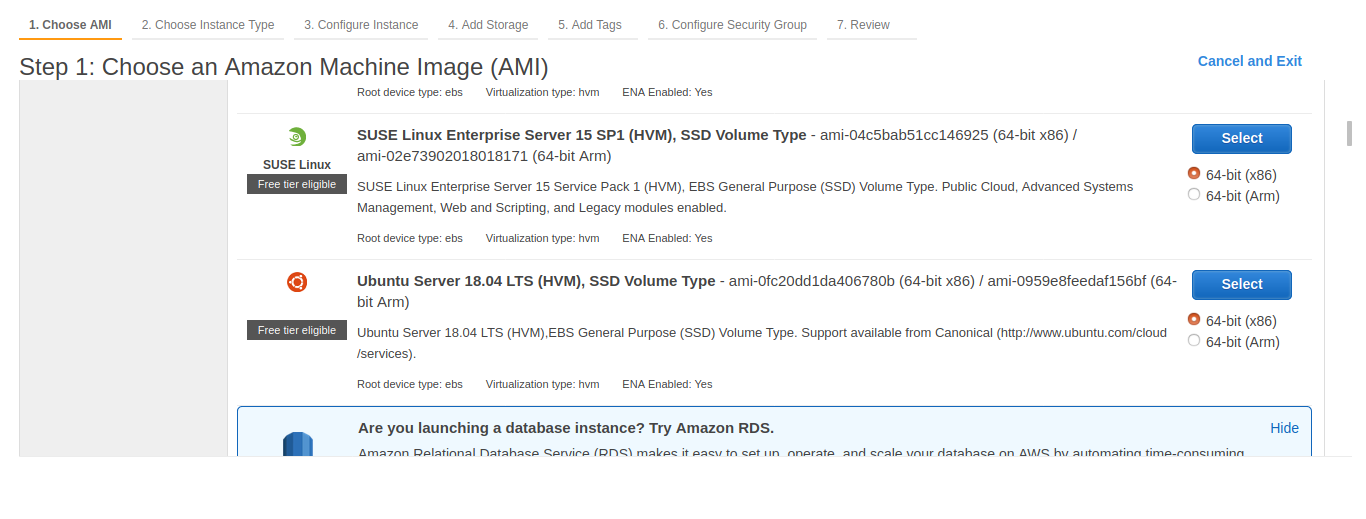Click Select for SUSE Linux Enterprise Server

1242,138
